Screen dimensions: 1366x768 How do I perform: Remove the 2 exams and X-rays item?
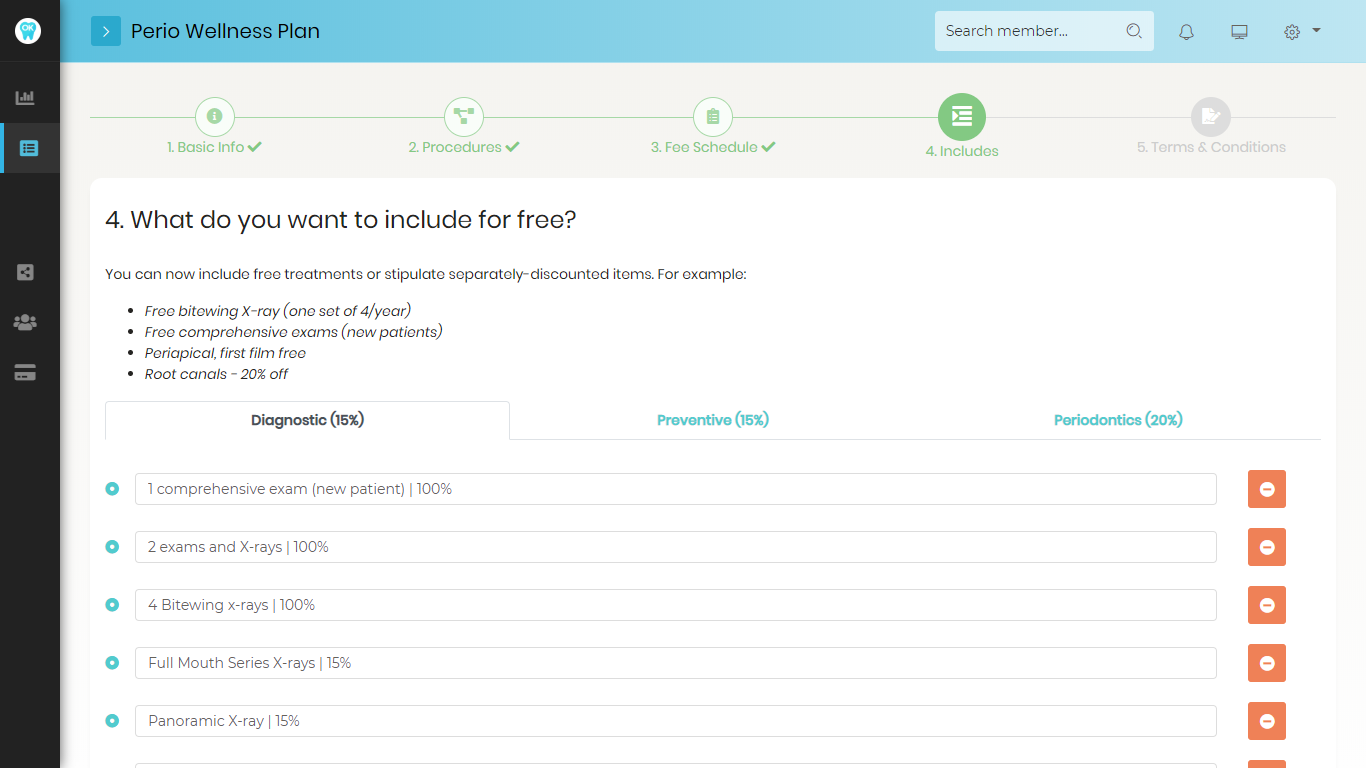(1267, 547)
